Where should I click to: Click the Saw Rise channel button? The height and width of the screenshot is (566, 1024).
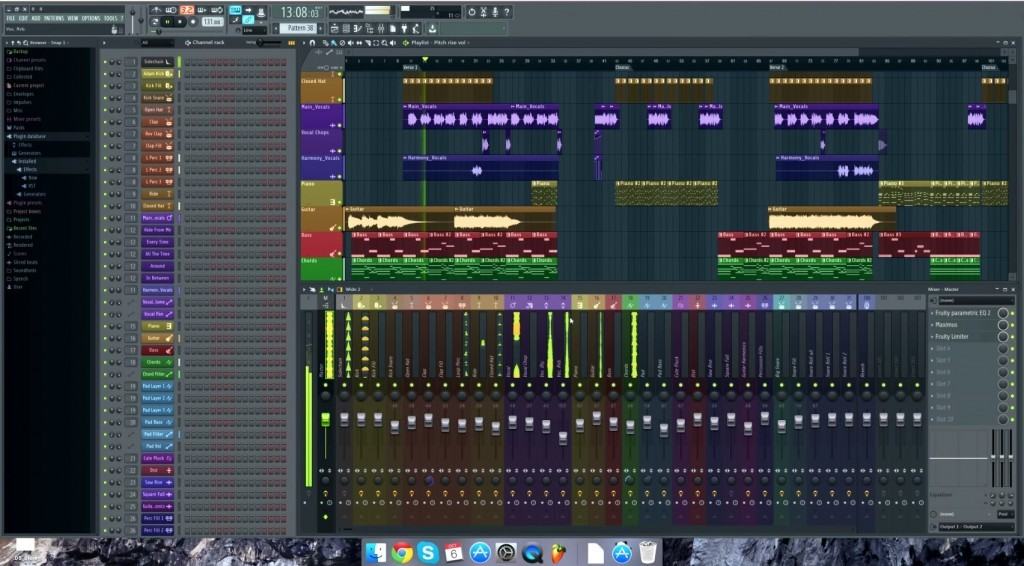(x=157, y=482)
